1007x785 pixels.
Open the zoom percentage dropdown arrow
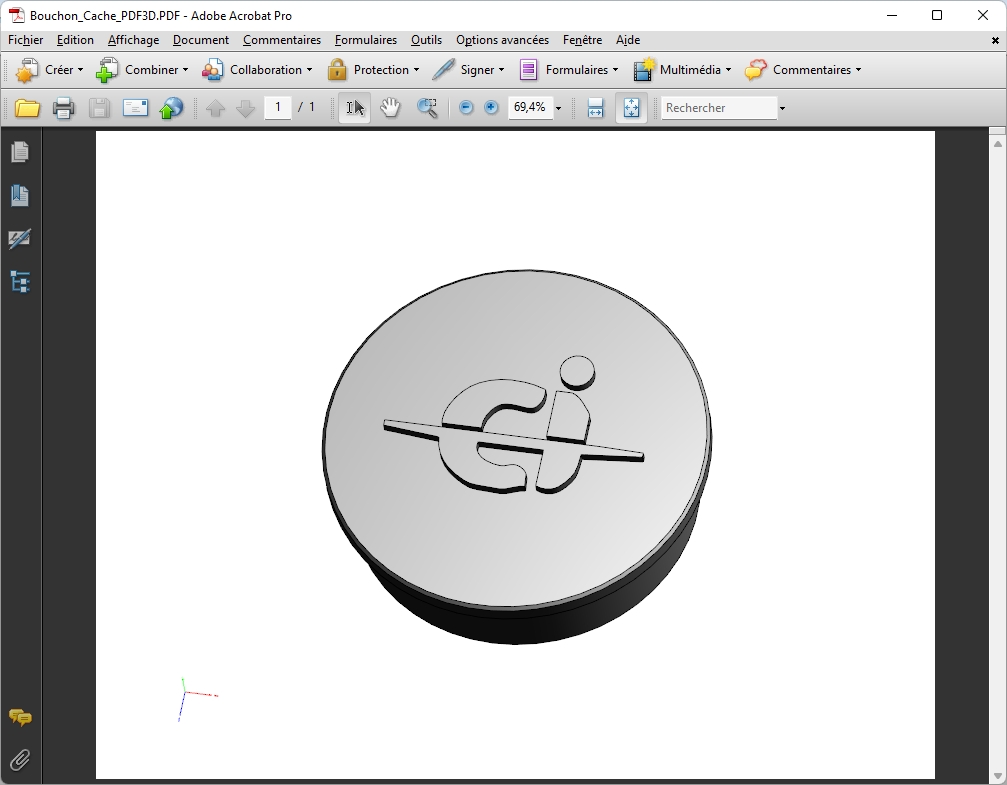coord(558,108)
